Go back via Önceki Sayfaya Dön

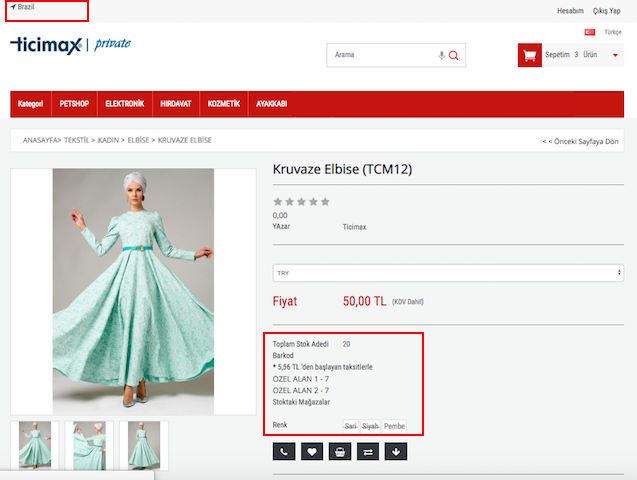coord(581,142)
